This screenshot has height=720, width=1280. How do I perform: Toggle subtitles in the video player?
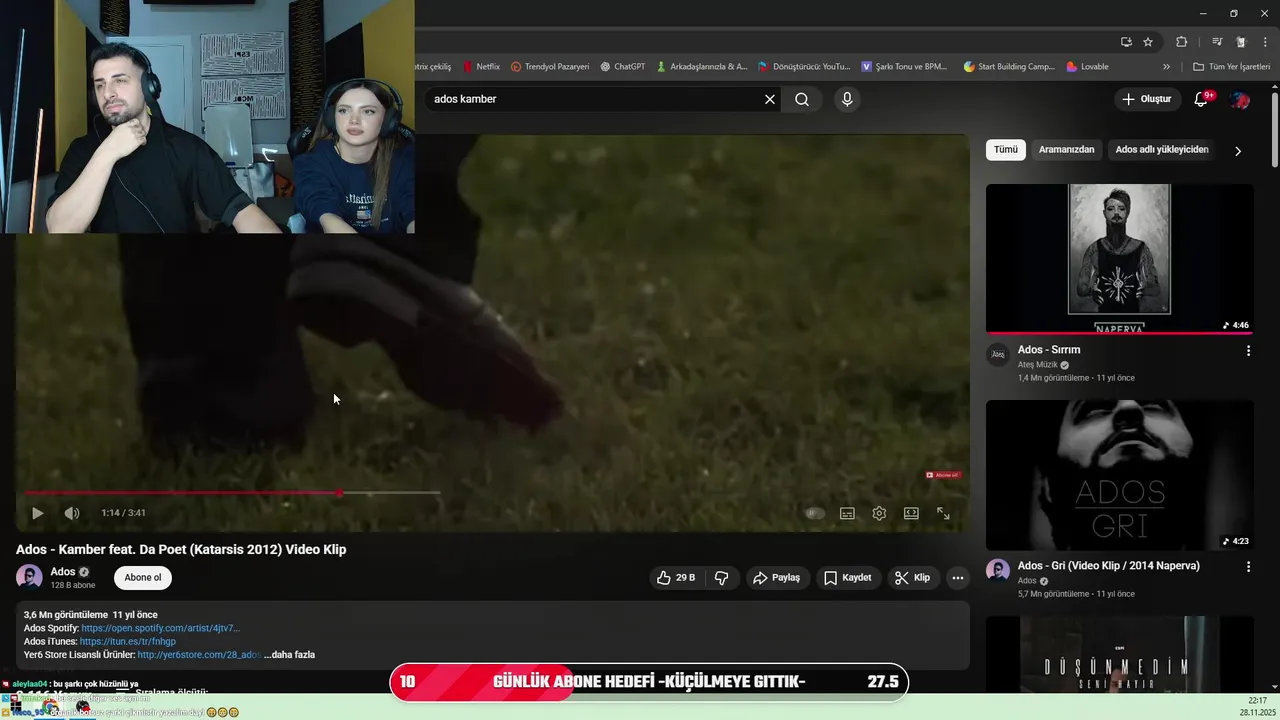point(847,513)
